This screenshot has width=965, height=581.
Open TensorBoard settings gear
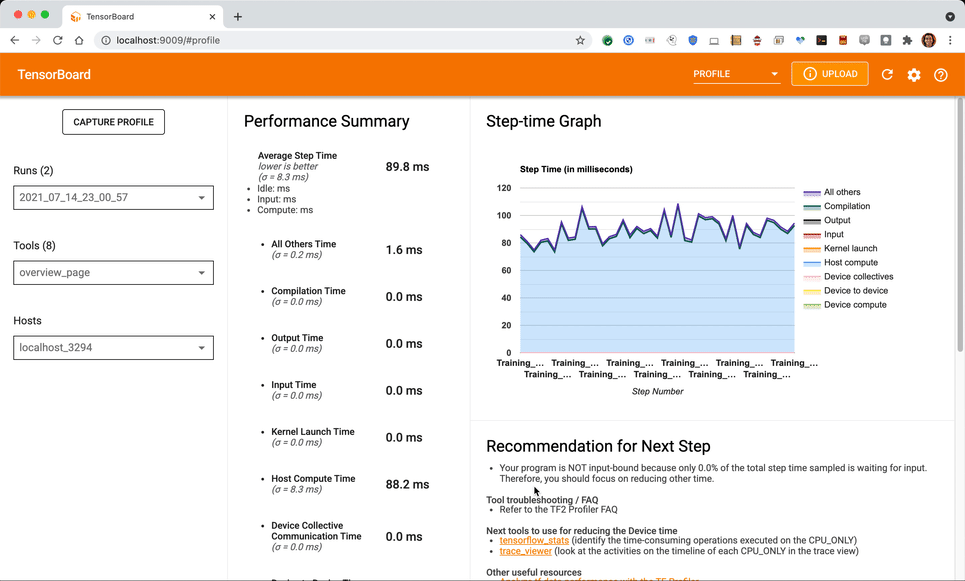(914, 75)
